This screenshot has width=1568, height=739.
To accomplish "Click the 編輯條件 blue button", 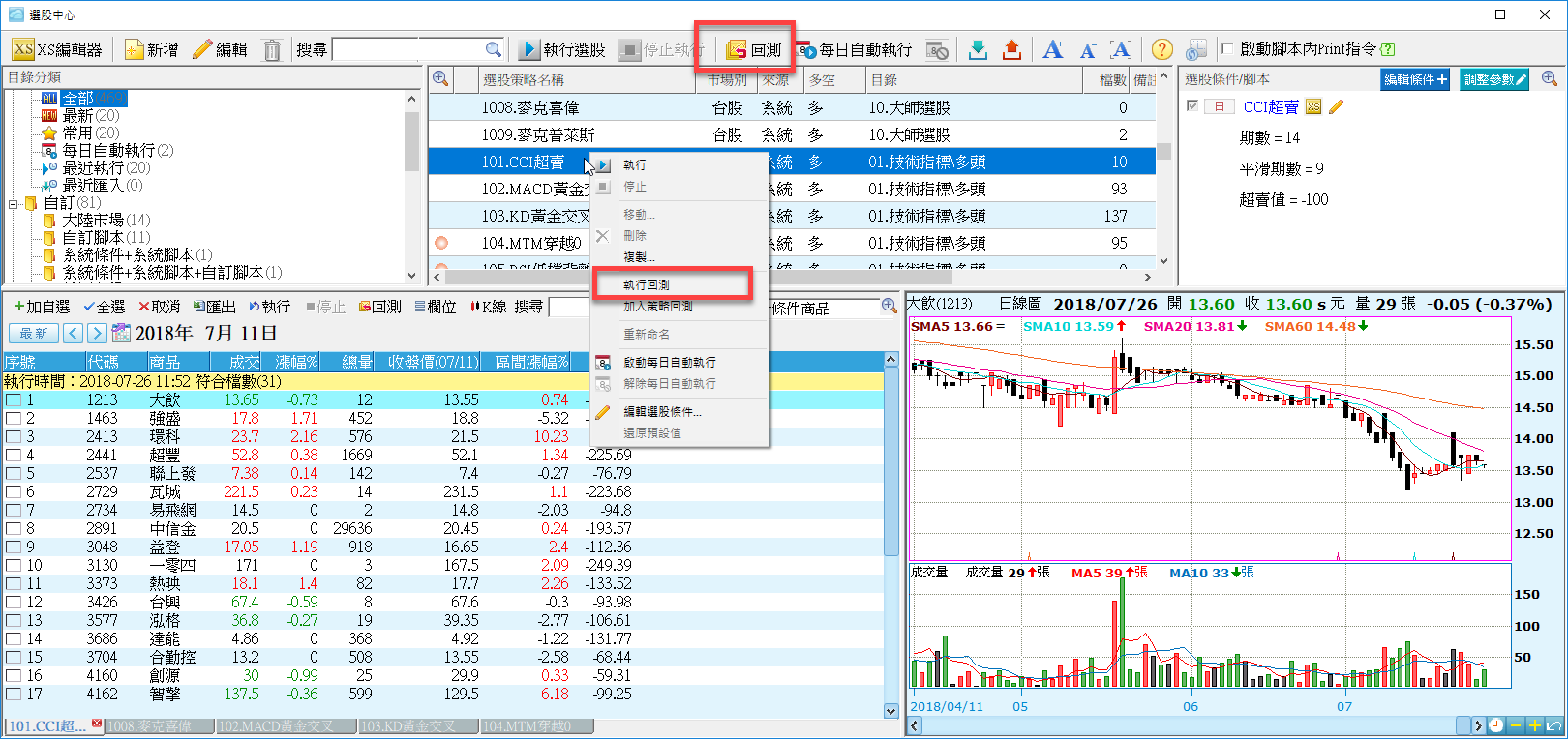I will tap(1414, 79).
